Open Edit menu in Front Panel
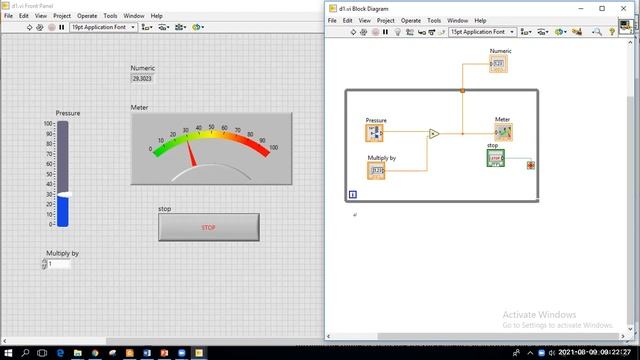 24,16
